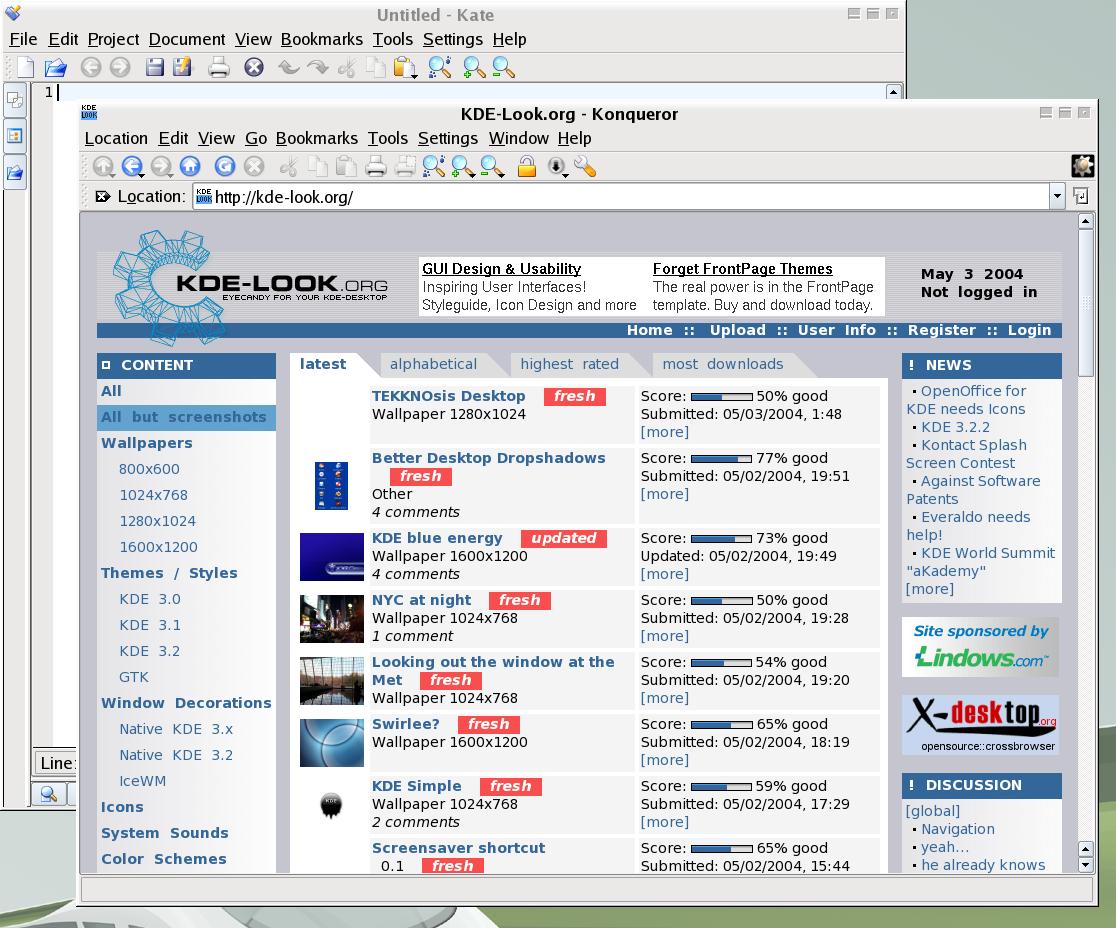Click the wrench configure icon in Konqueror toolbar
1116x928 pixels.
585,167
